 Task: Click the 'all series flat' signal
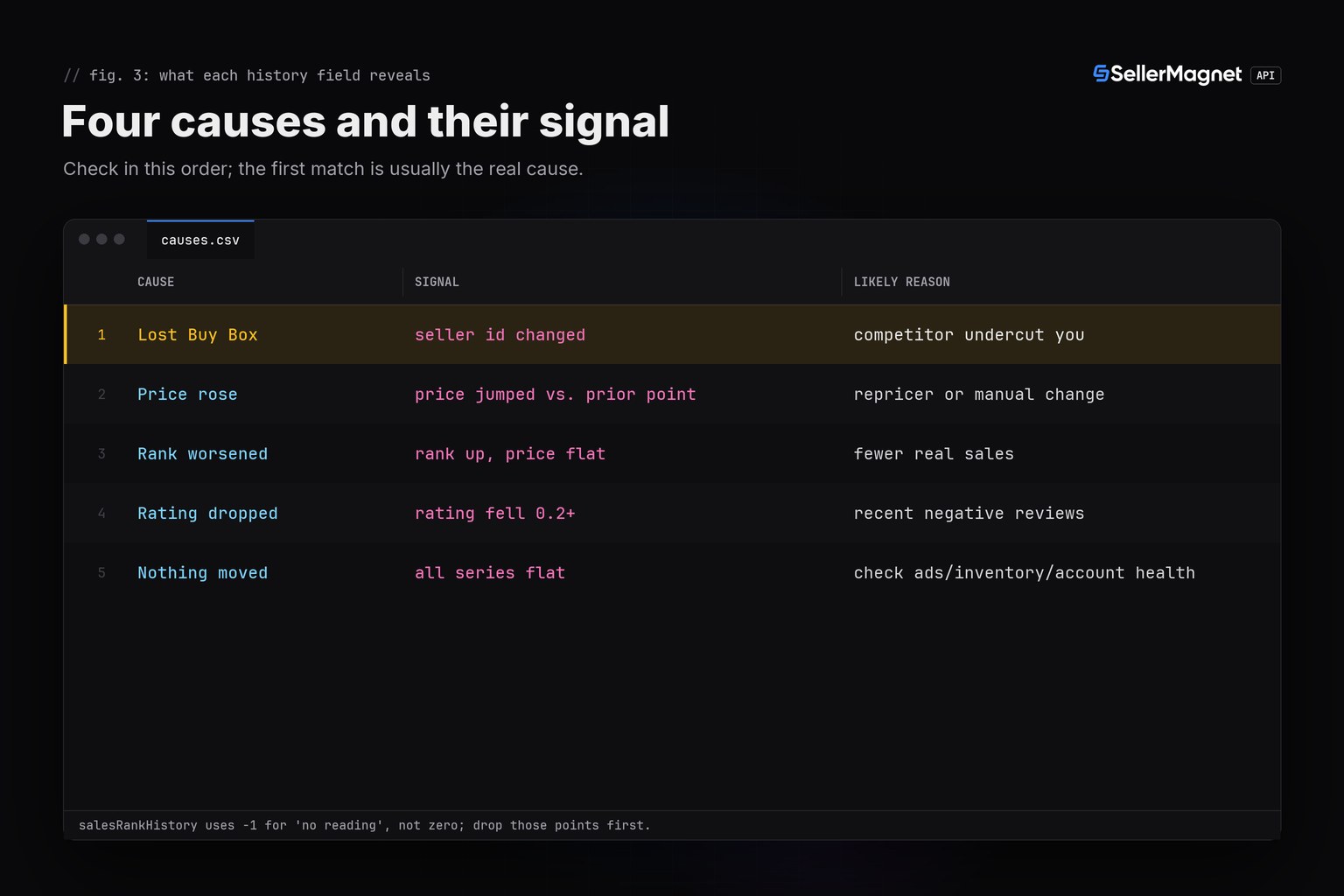tap(490, 573)
